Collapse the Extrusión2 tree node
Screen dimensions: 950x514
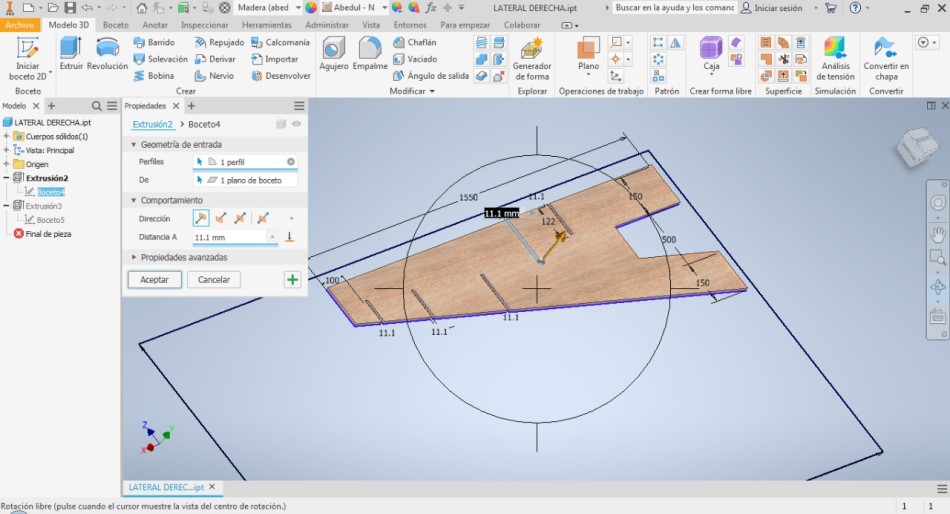6,178
